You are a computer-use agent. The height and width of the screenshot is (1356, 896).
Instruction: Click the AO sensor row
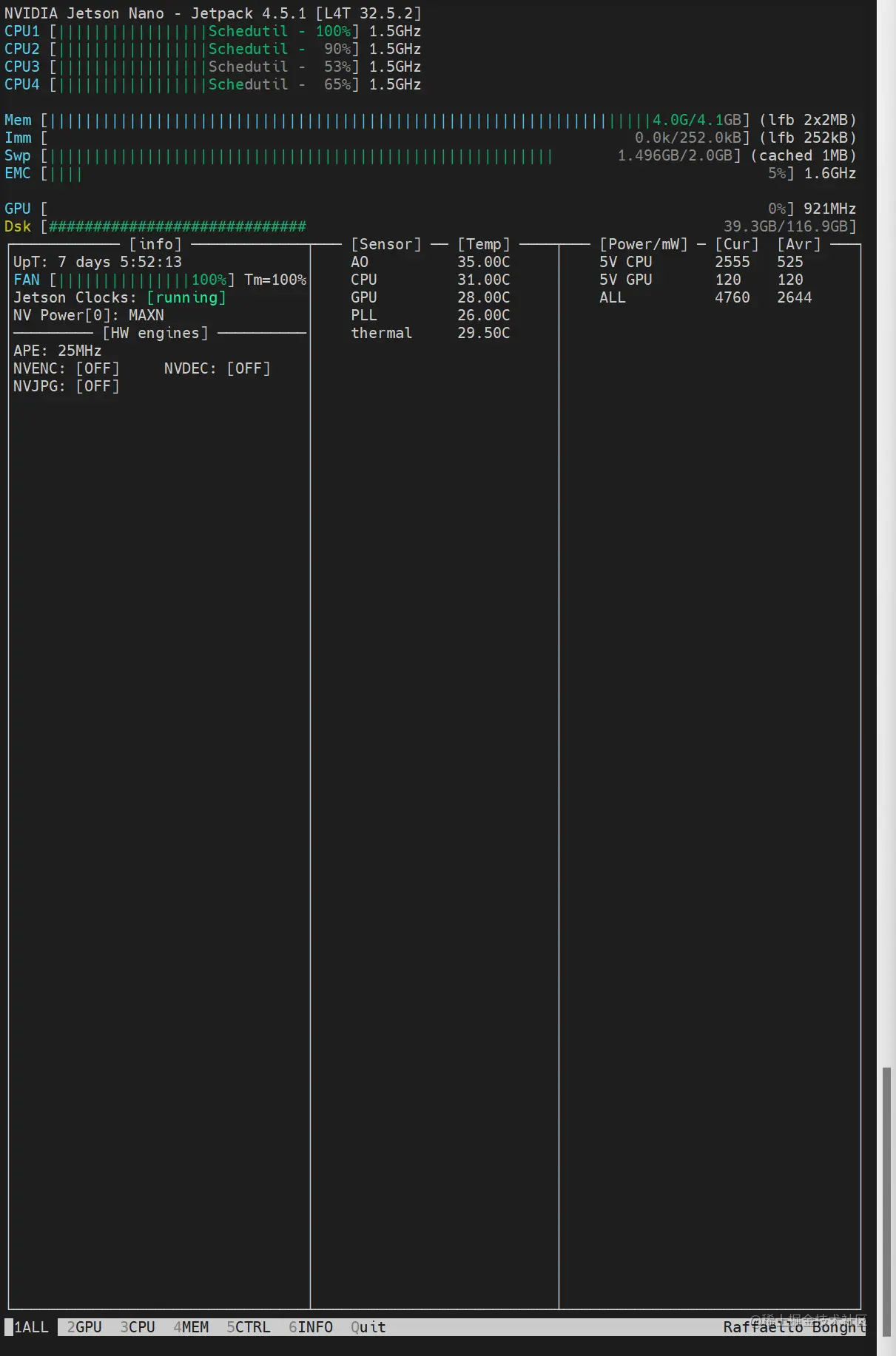(431, 262)
